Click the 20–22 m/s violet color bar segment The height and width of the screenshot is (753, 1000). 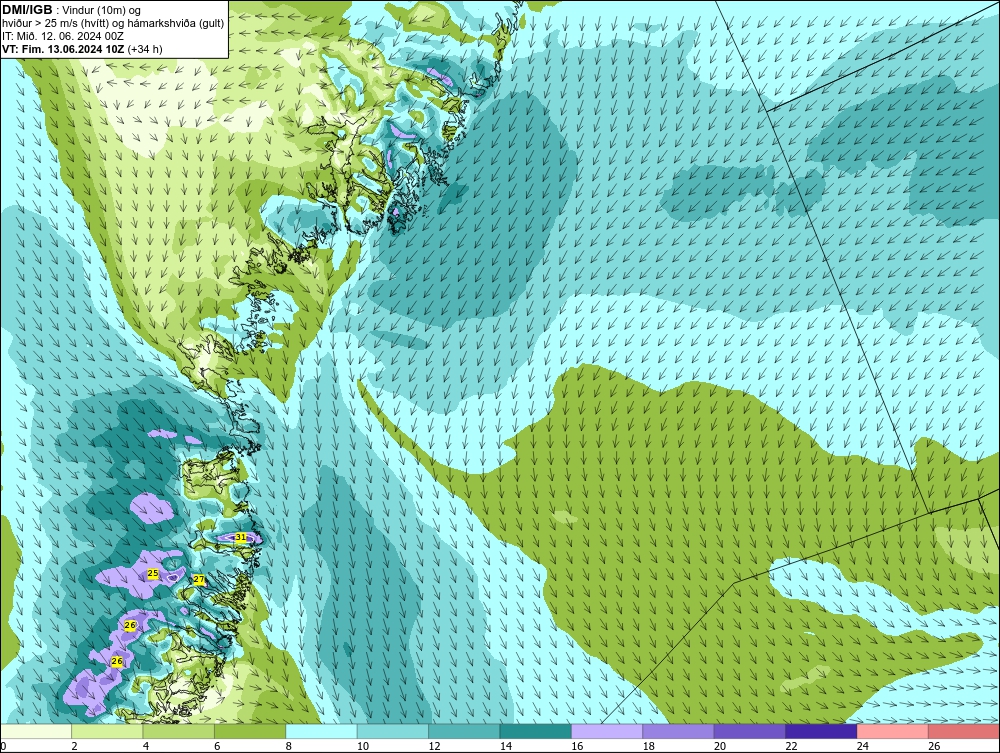click(x=750, y=731)
